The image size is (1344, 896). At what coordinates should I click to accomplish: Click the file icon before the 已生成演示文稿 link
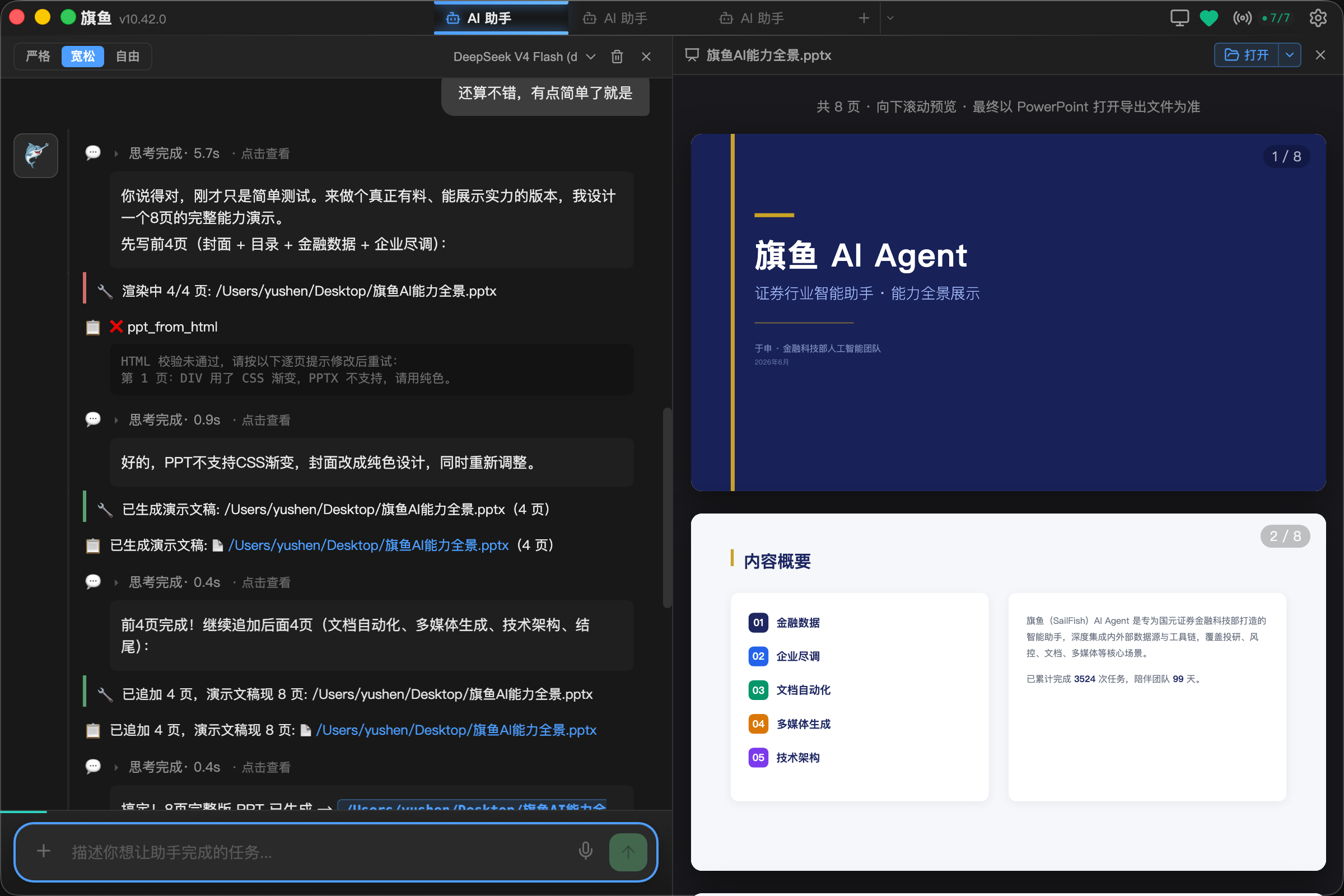[218, 545]
